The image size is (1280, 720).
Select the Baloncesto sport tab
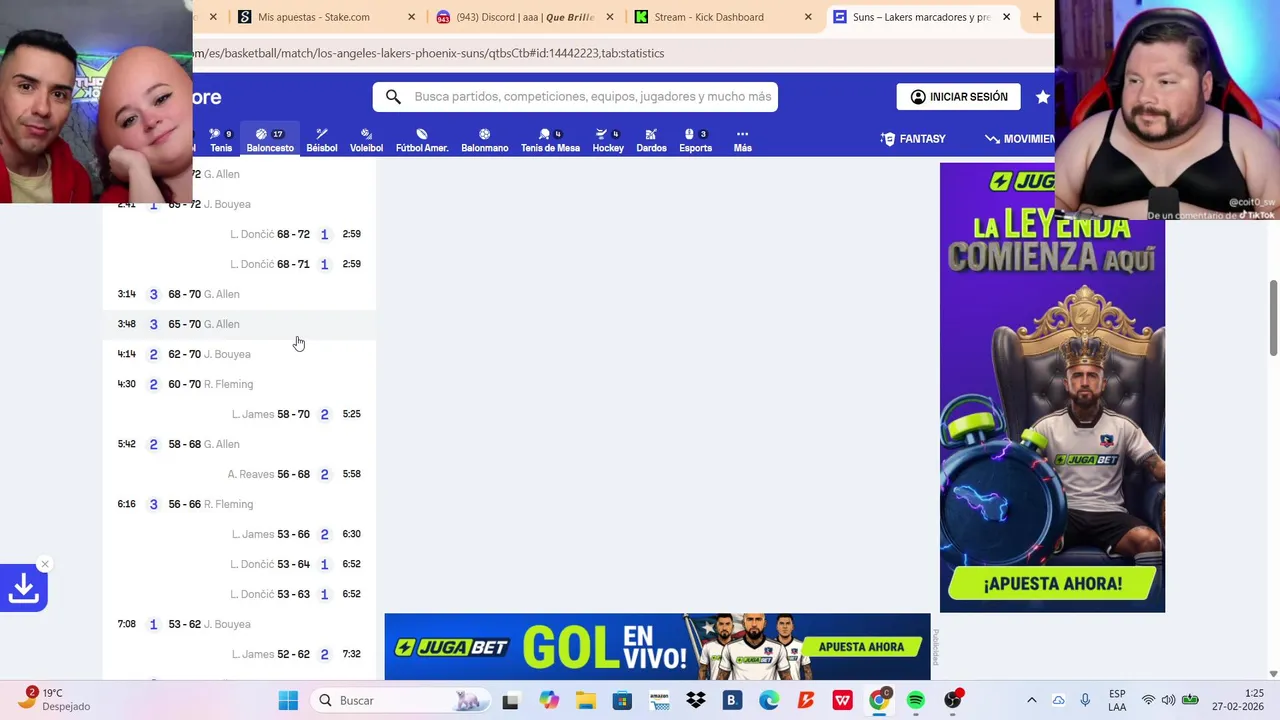click(x=270, y=140)
